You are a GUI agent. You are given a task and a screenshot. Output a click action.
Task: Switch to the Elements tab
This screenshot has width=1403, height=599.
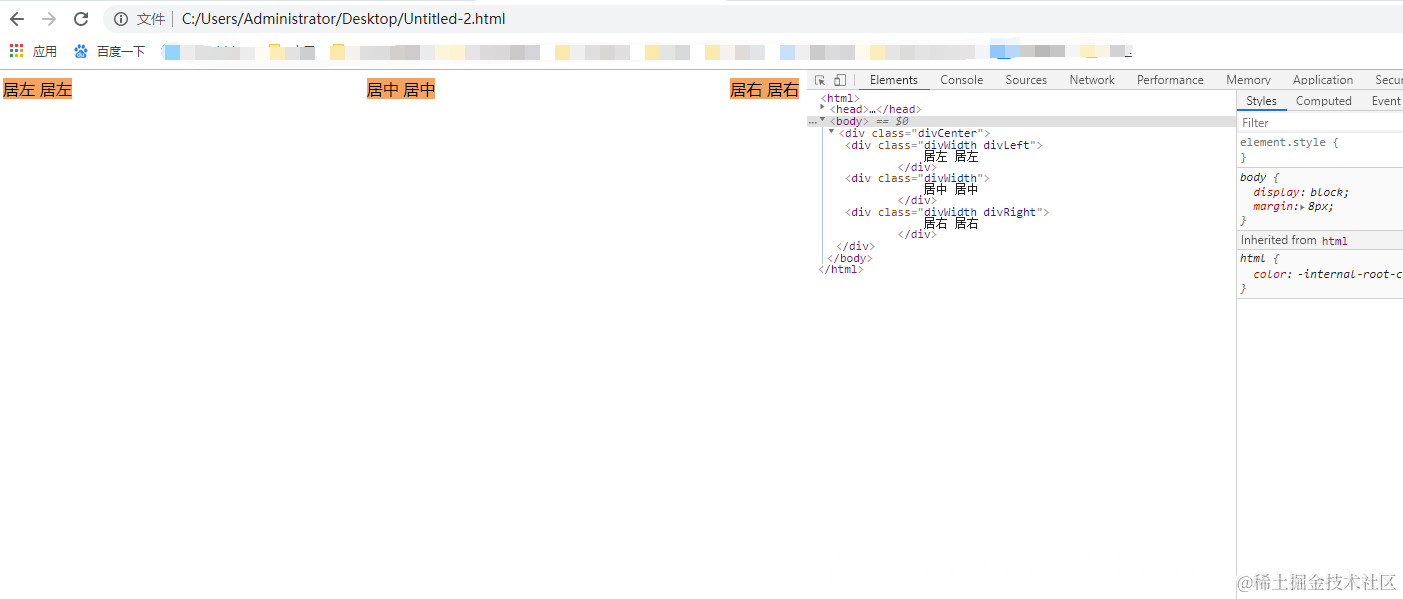point(893,80)
